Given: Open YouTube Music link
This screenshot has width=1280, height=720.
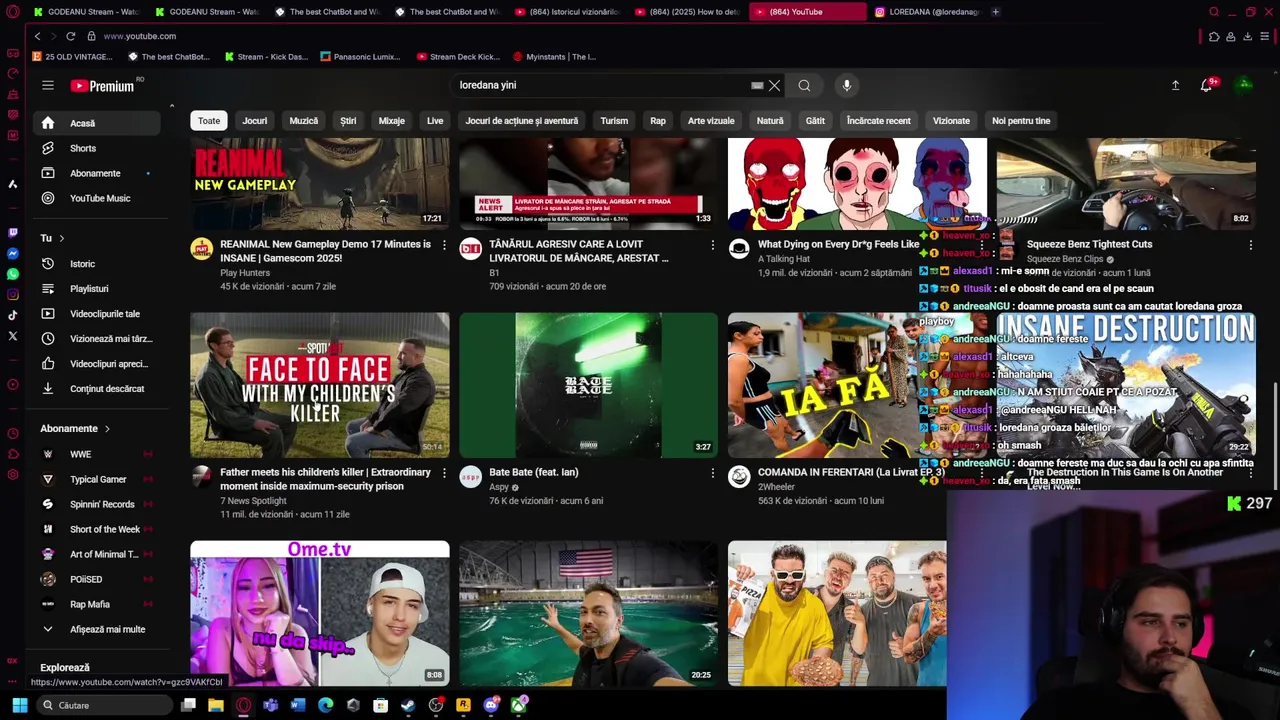Looking at the screenshot, I should [x=95, y=198].
